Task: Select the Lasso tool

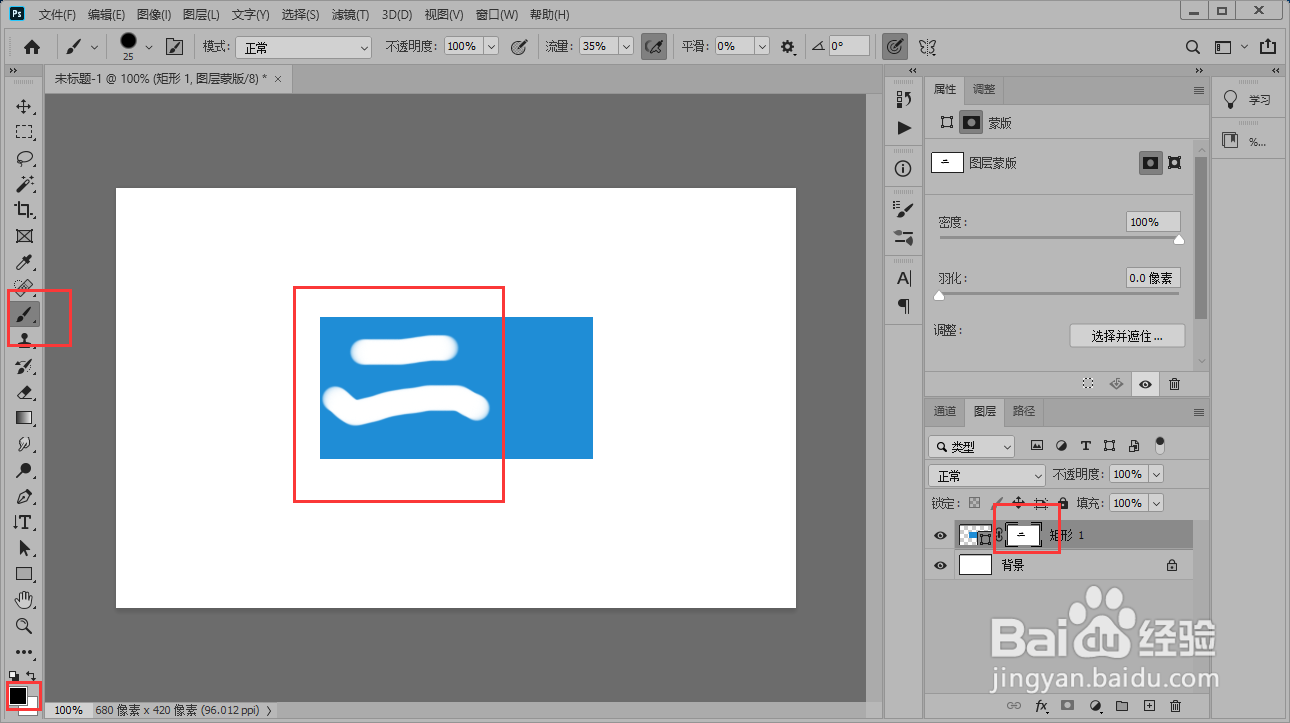Action: (x=24, y=158)
